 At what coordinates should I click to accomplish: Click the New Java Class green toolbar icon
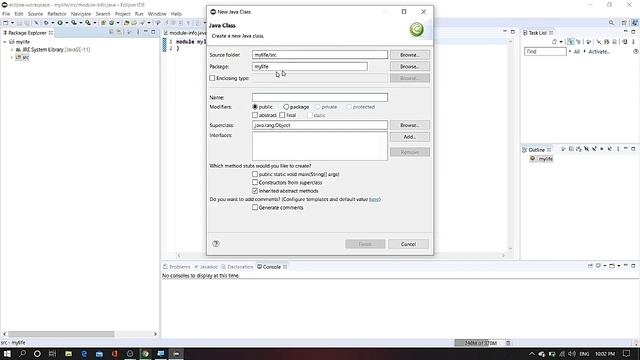tap(111, 23)
